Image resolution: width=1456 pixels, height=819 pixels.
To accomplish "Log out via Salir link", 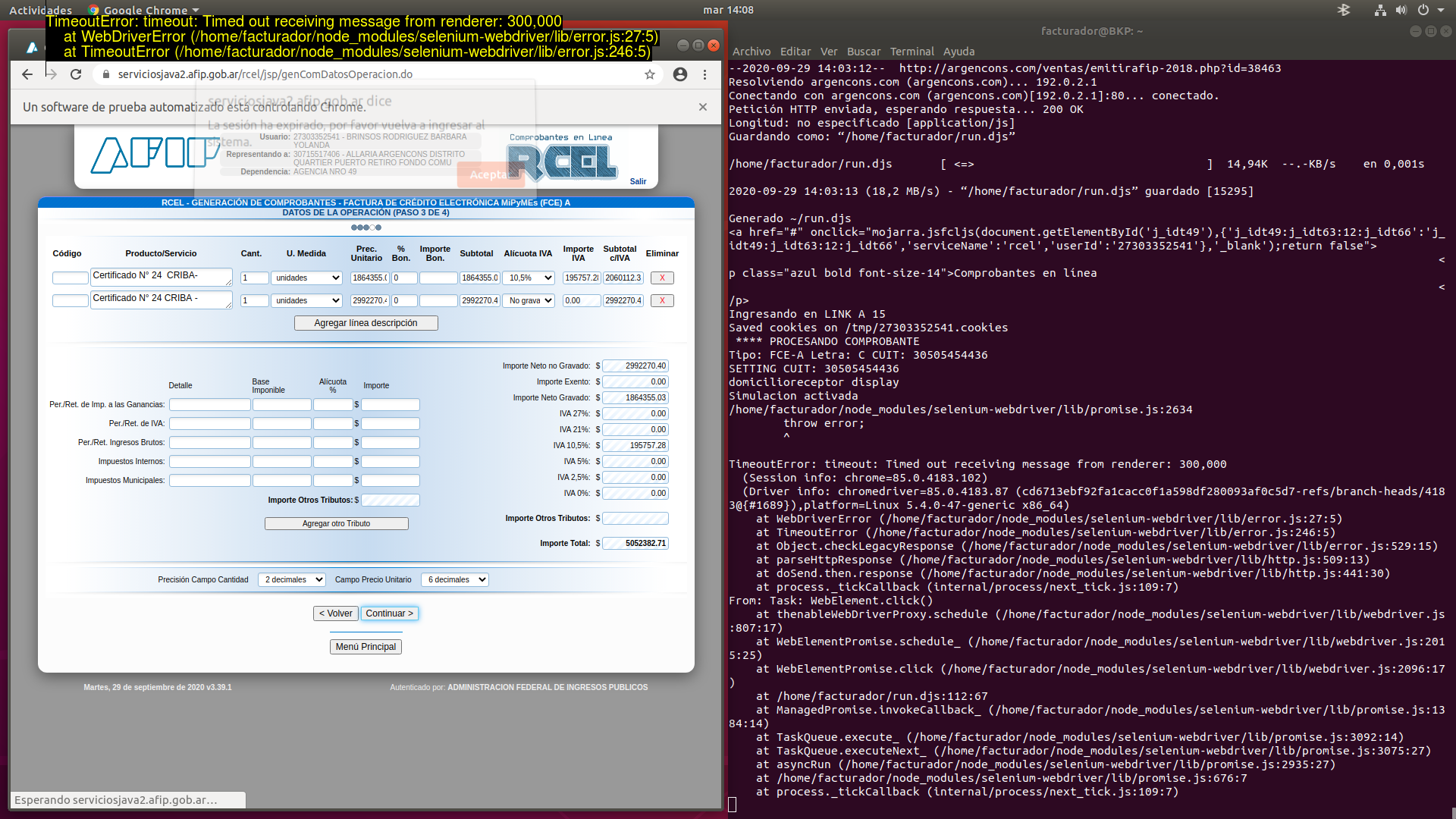I will (638, 181).
